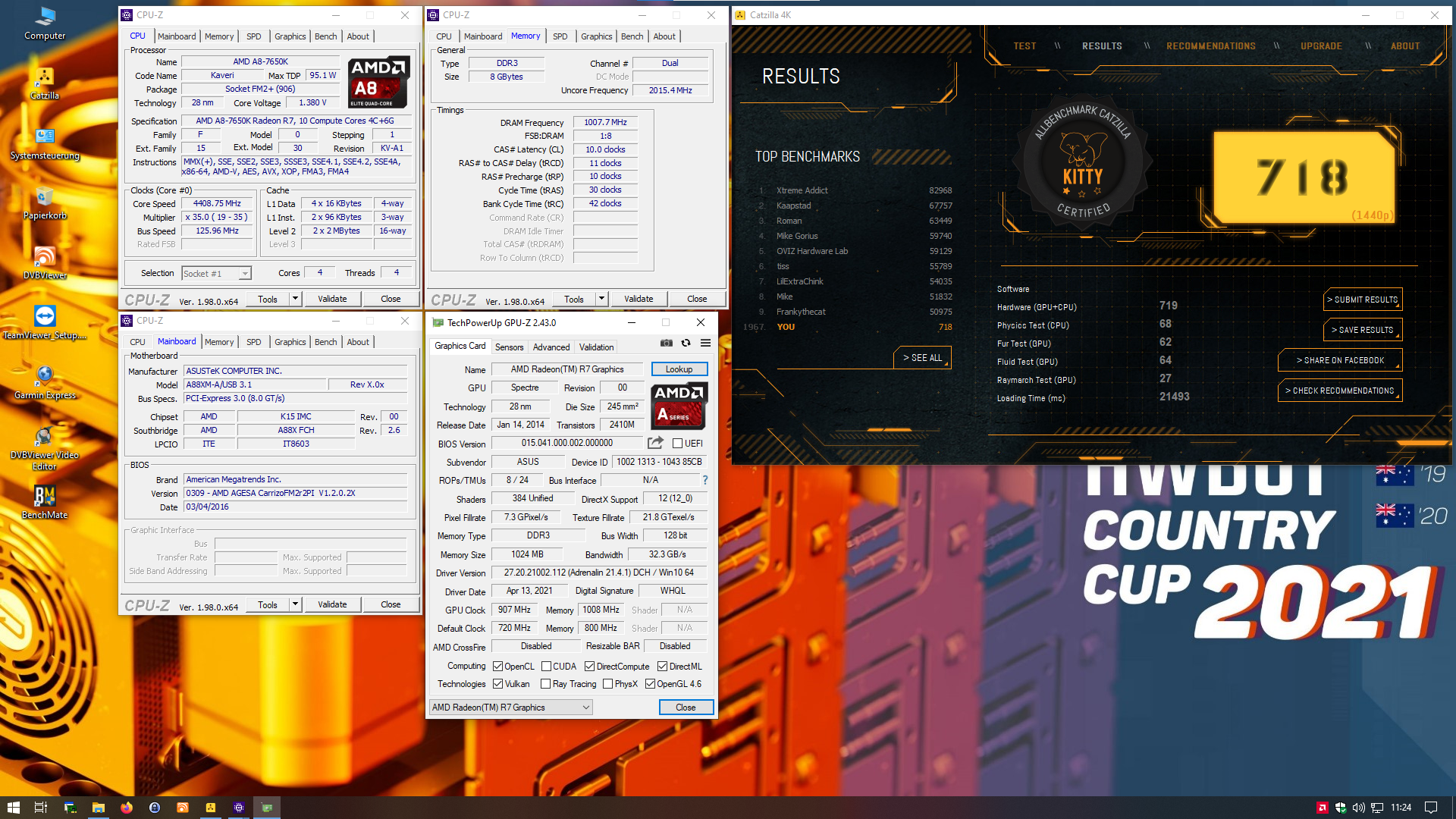Switch to Sensors tab in GPU-Z

point(509,347)
